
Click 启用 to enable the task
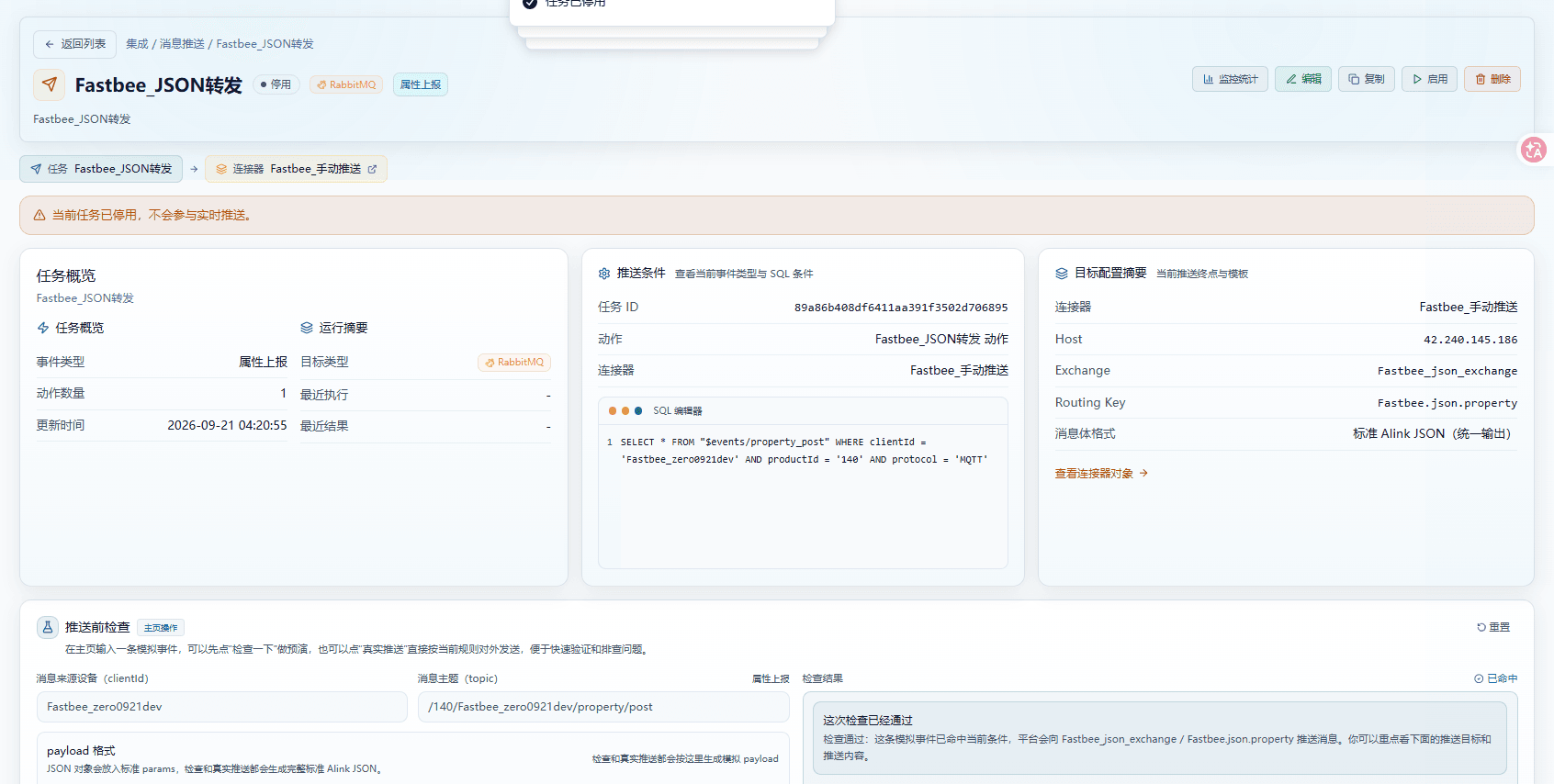[1429, 79]
